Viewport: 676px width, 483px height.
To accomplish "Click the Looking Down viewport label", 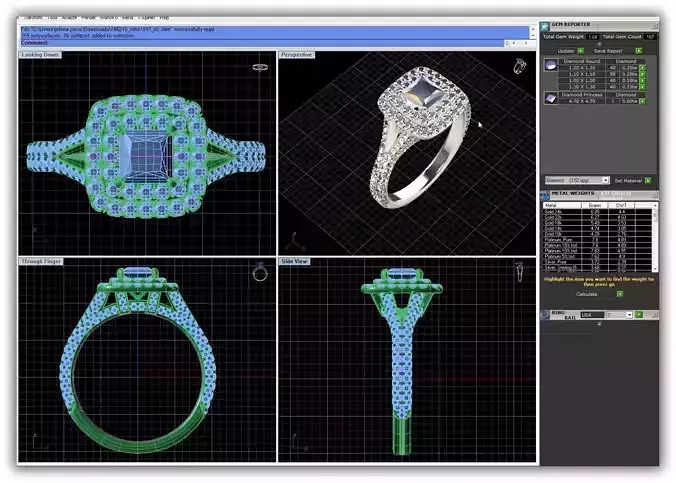I will pos(41,55).
